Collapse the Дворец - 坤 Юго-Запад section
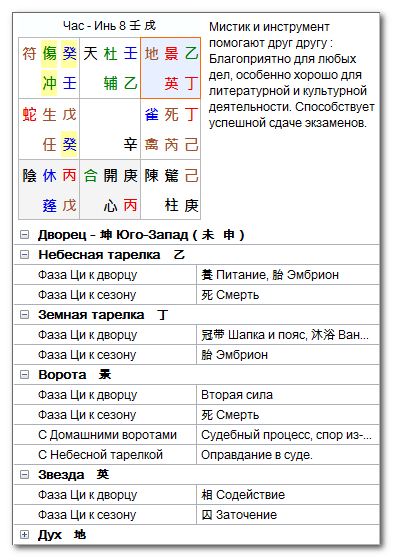 (25, 235)
